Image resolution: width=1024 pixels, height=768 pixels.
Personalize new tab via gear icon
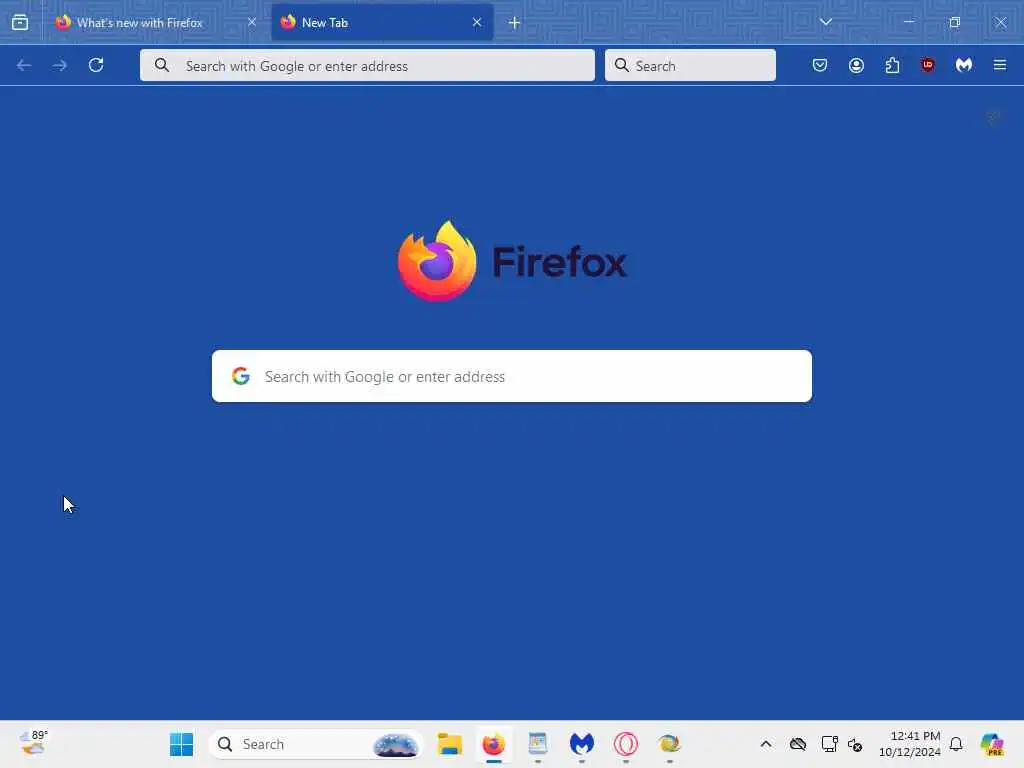point(993,117)
